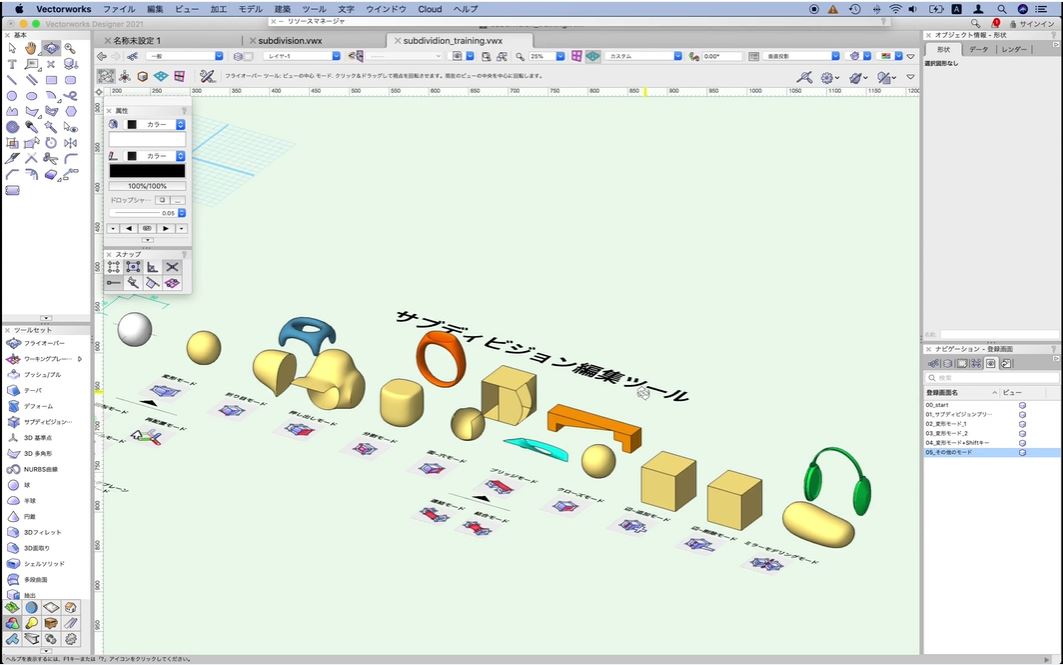Viewport: 1063px width, 665px height.
Task: Toggle Snap to Working Plane in Snap palette
Action: 172,283
